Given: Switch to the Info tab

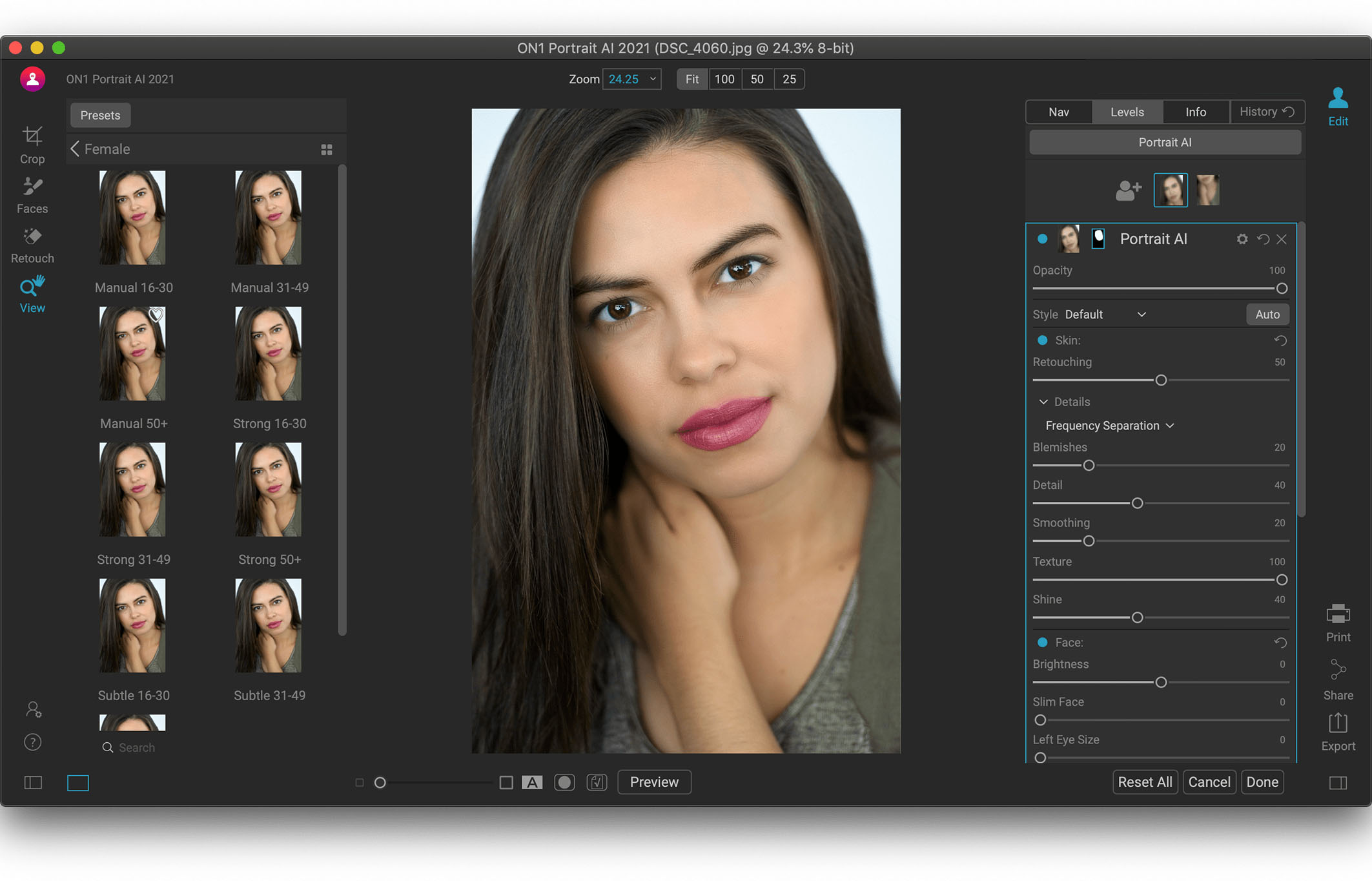Looking at the screenshot, I should click(x=1196, y=112).
